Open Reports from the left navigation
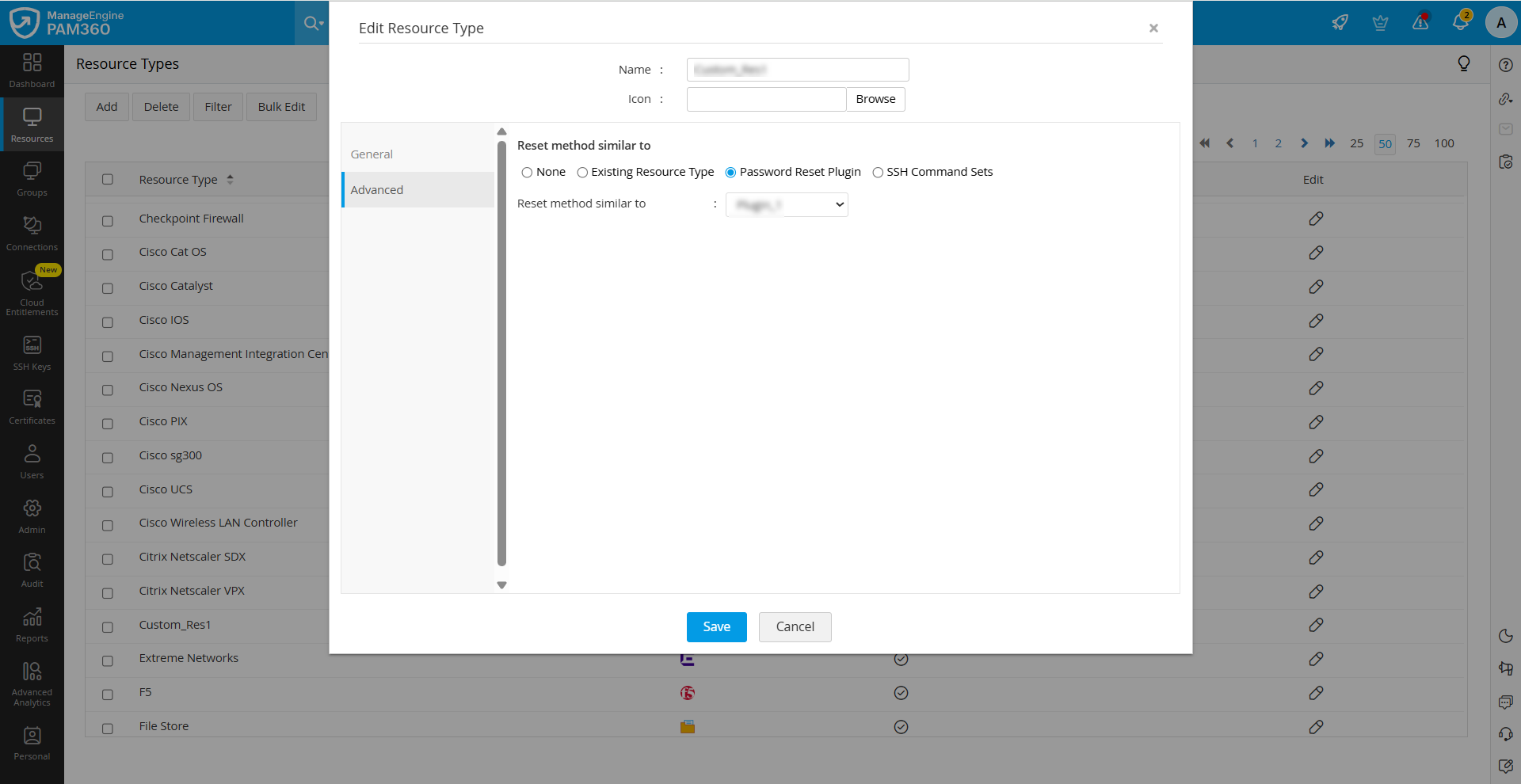This screenshot has width=1521, height=784. point(32,623)
